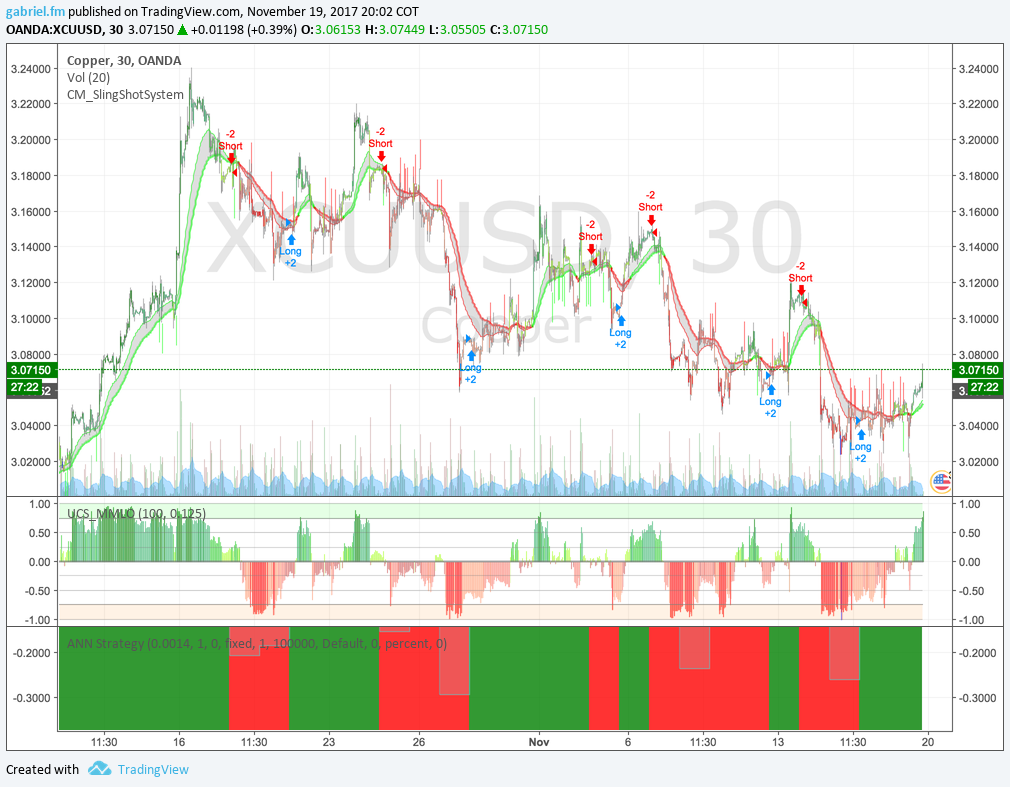The image size is (1010, 787).
Task: Click the last Long +2 marker near 3.02
Action: pyautogui.click(x=861, y=446)
